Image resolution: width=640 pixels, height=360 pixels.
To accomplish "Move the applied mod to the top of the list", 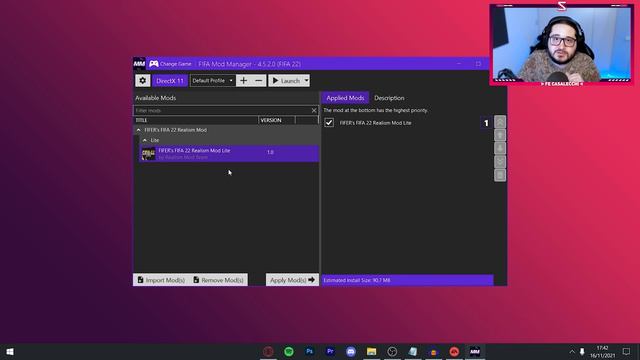I will 500,122.
